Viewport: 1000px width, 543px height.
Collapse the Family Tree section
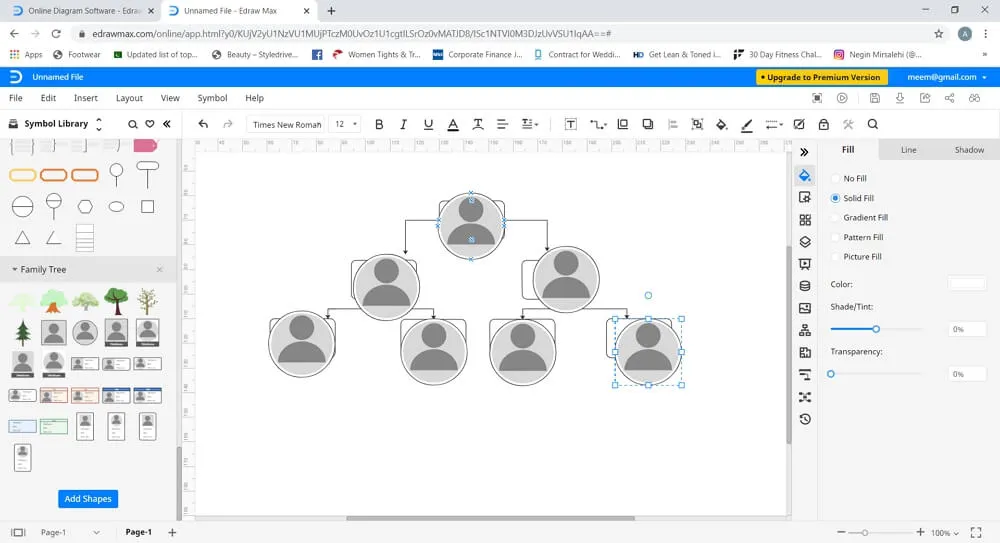(14, 270)
